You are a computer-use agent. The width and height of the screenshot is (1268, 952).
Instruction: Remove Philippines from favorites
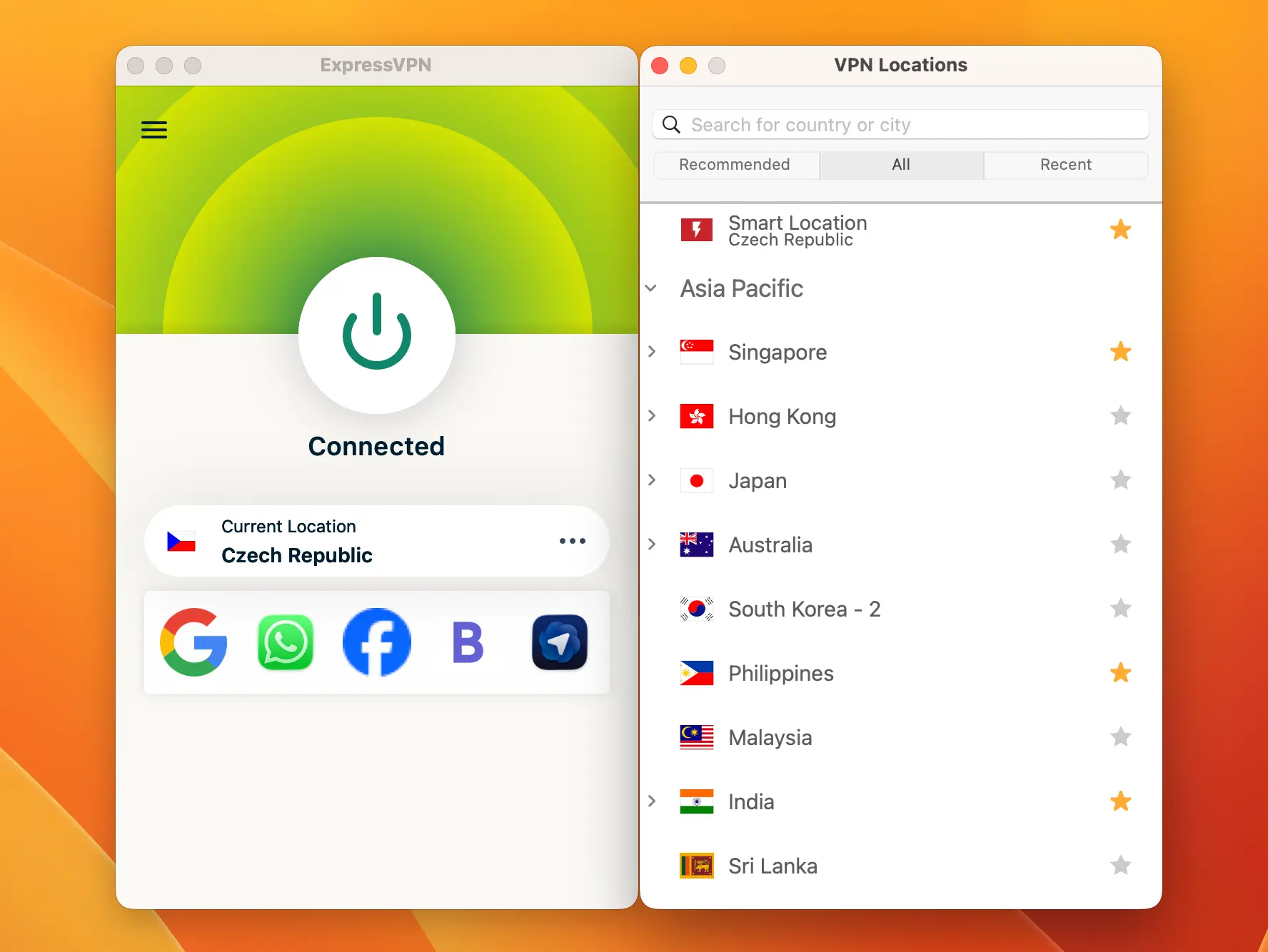point(1121,673)
